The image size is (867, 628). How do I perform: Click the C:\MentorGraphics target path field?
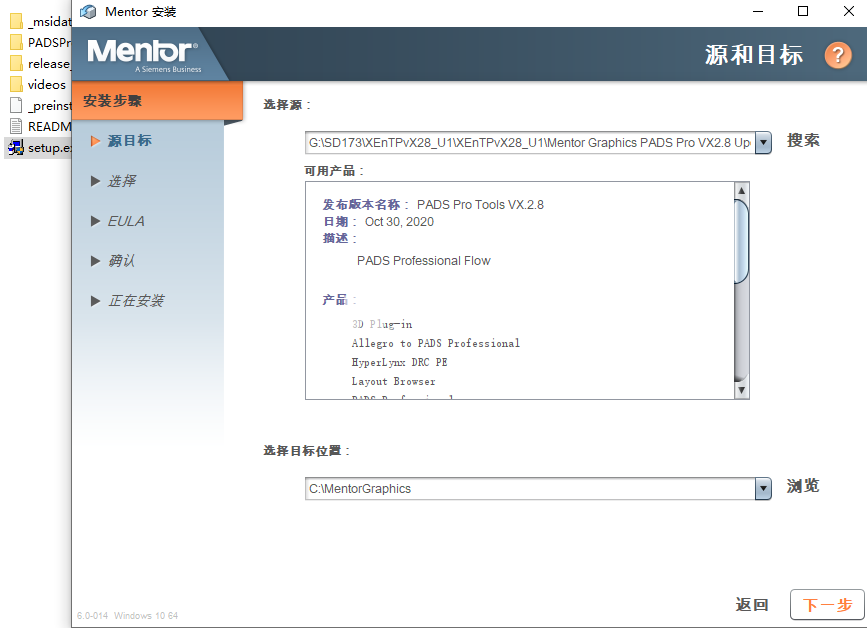click(530, 489)
